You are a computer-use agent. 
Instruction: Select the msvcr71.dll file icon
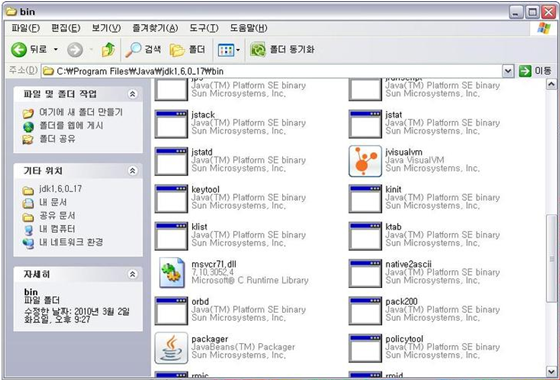tap(172, 273)
